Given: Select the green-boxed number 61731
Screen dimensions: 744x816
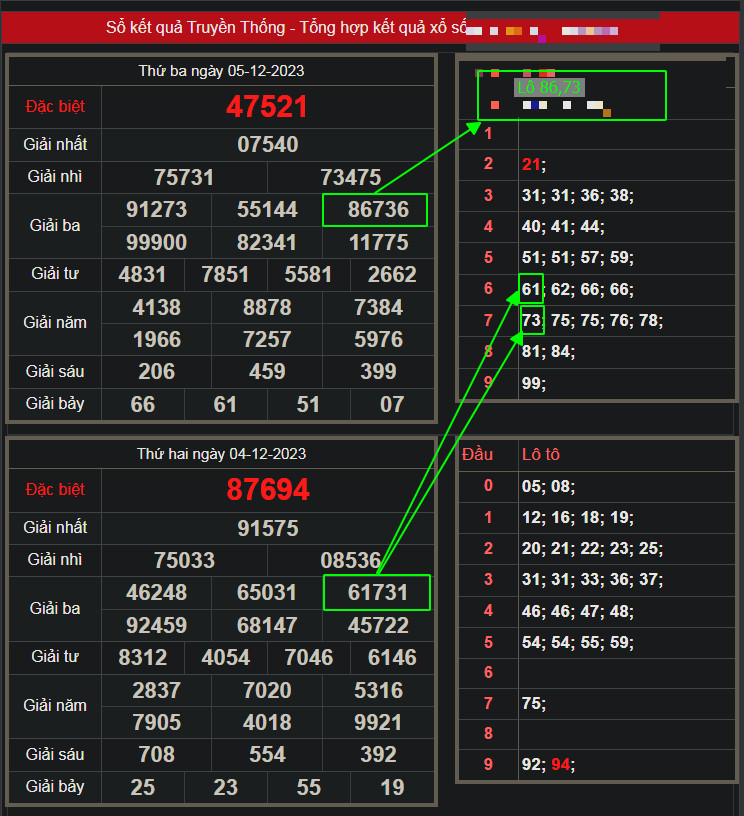Looking at the screenshot, I should 377,593.
